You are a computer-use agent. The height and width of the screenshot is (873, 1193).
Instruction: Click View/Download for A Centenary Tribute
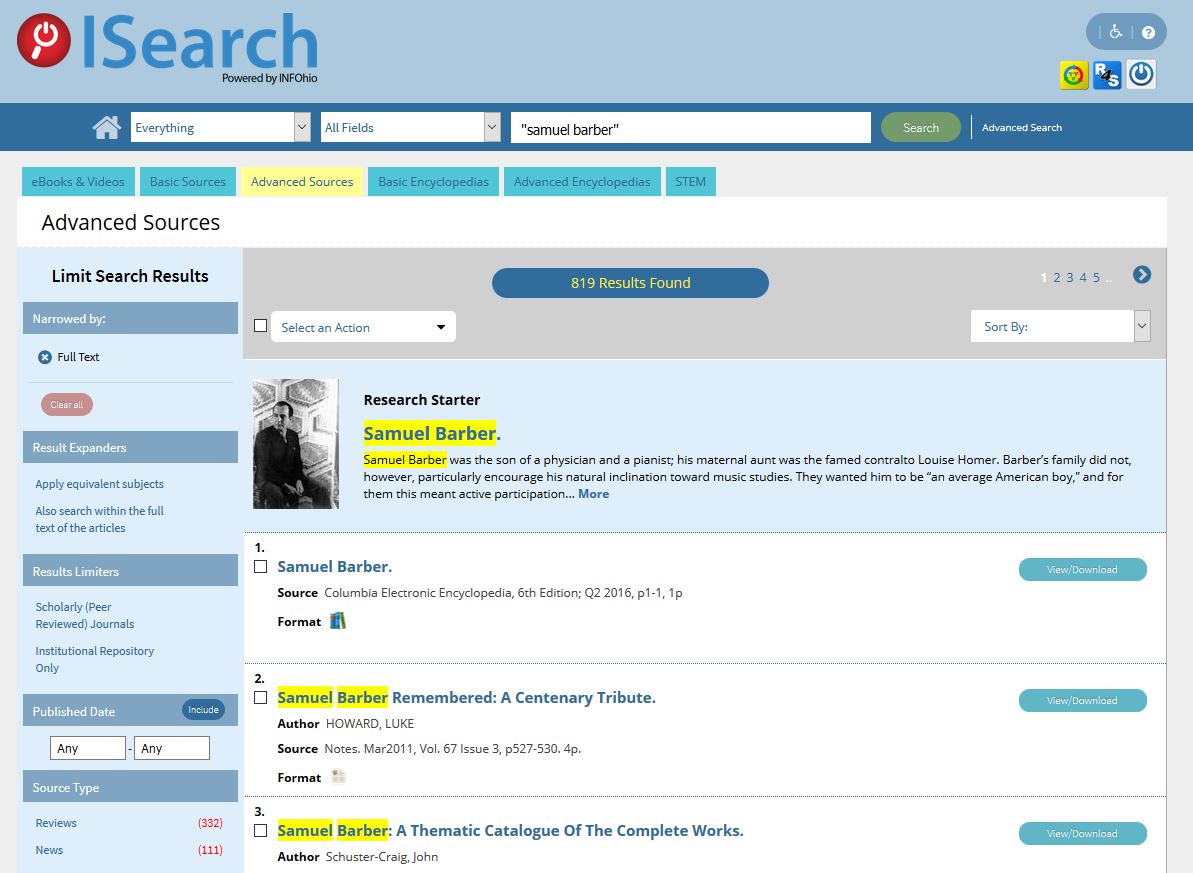tap(1082, 700)
